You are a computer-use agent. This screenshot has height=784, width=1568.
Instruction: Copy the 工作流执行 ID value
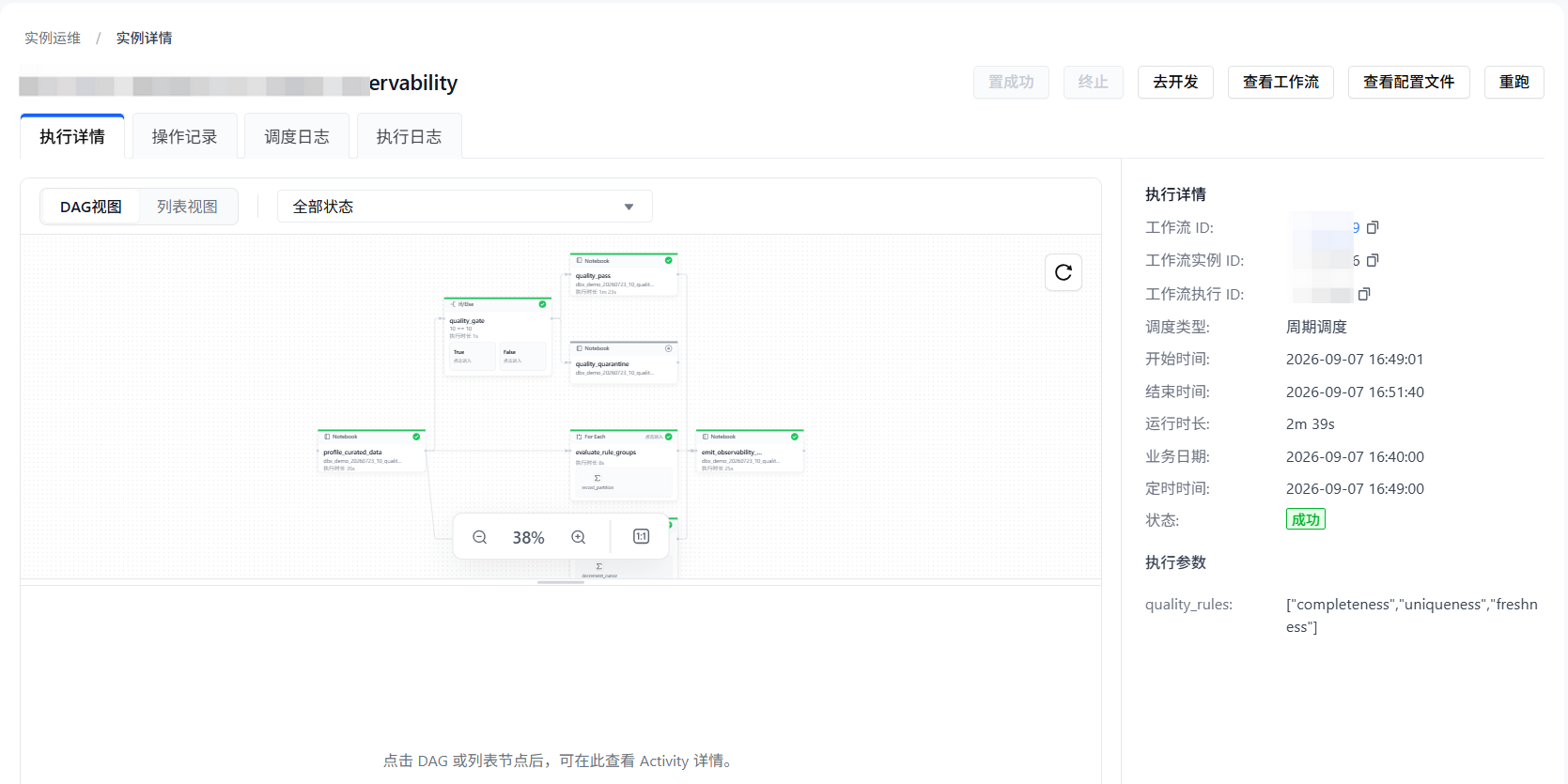[x=1364, y=294]
